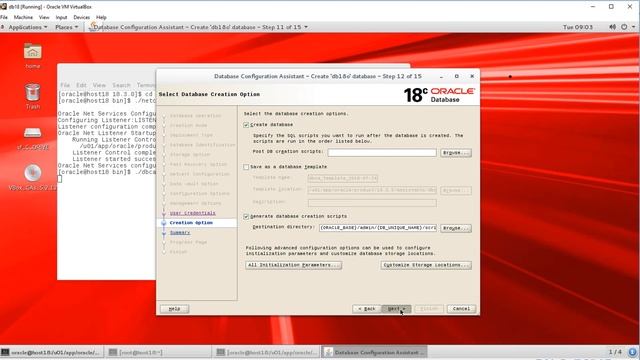Click the Back button in the wizard
This screenshot has height=360, width=640.
tap(367, 309)
